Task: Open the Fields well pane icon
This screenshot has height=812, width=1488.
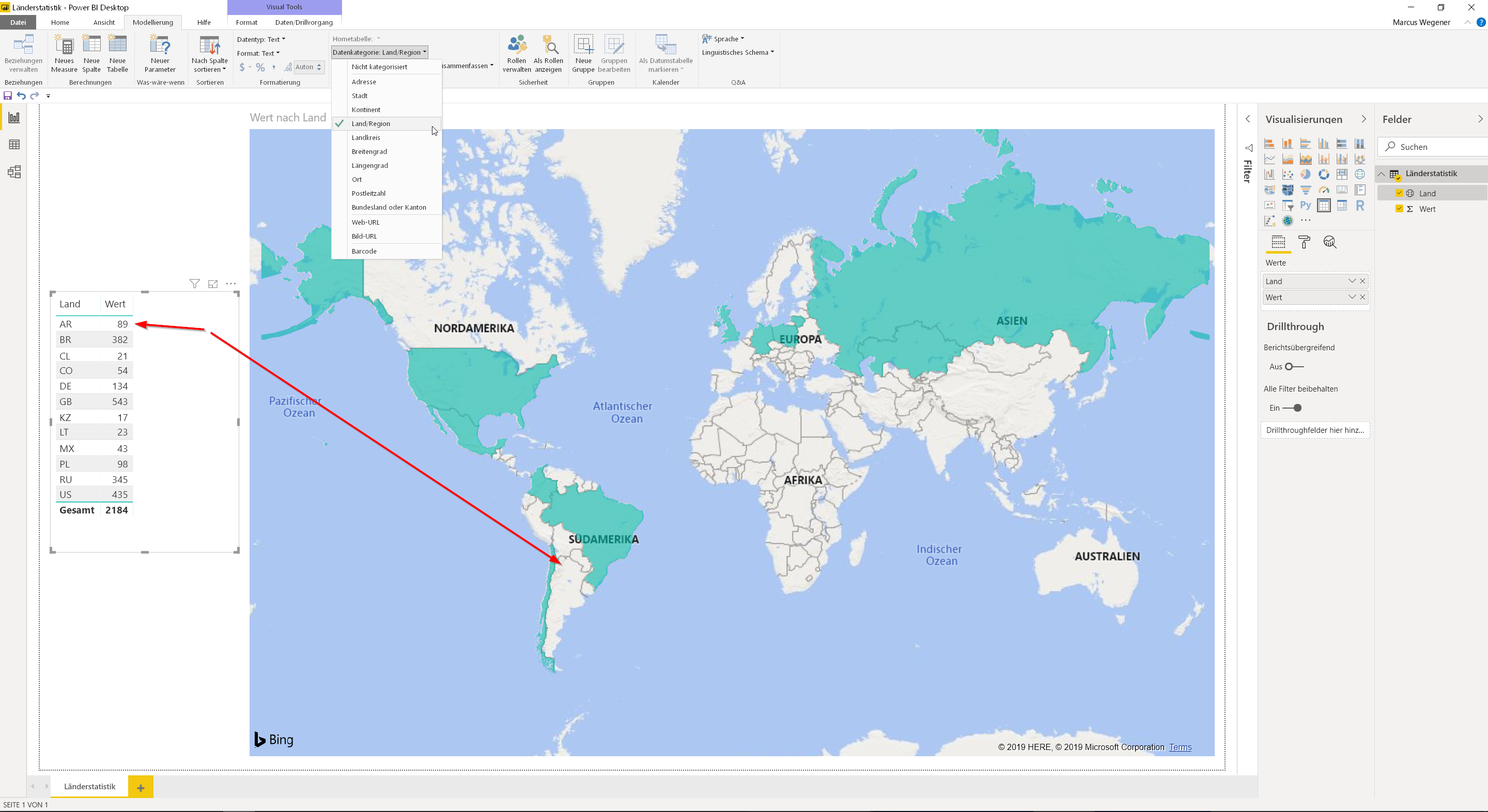Action: click(x=1278, y=242)
